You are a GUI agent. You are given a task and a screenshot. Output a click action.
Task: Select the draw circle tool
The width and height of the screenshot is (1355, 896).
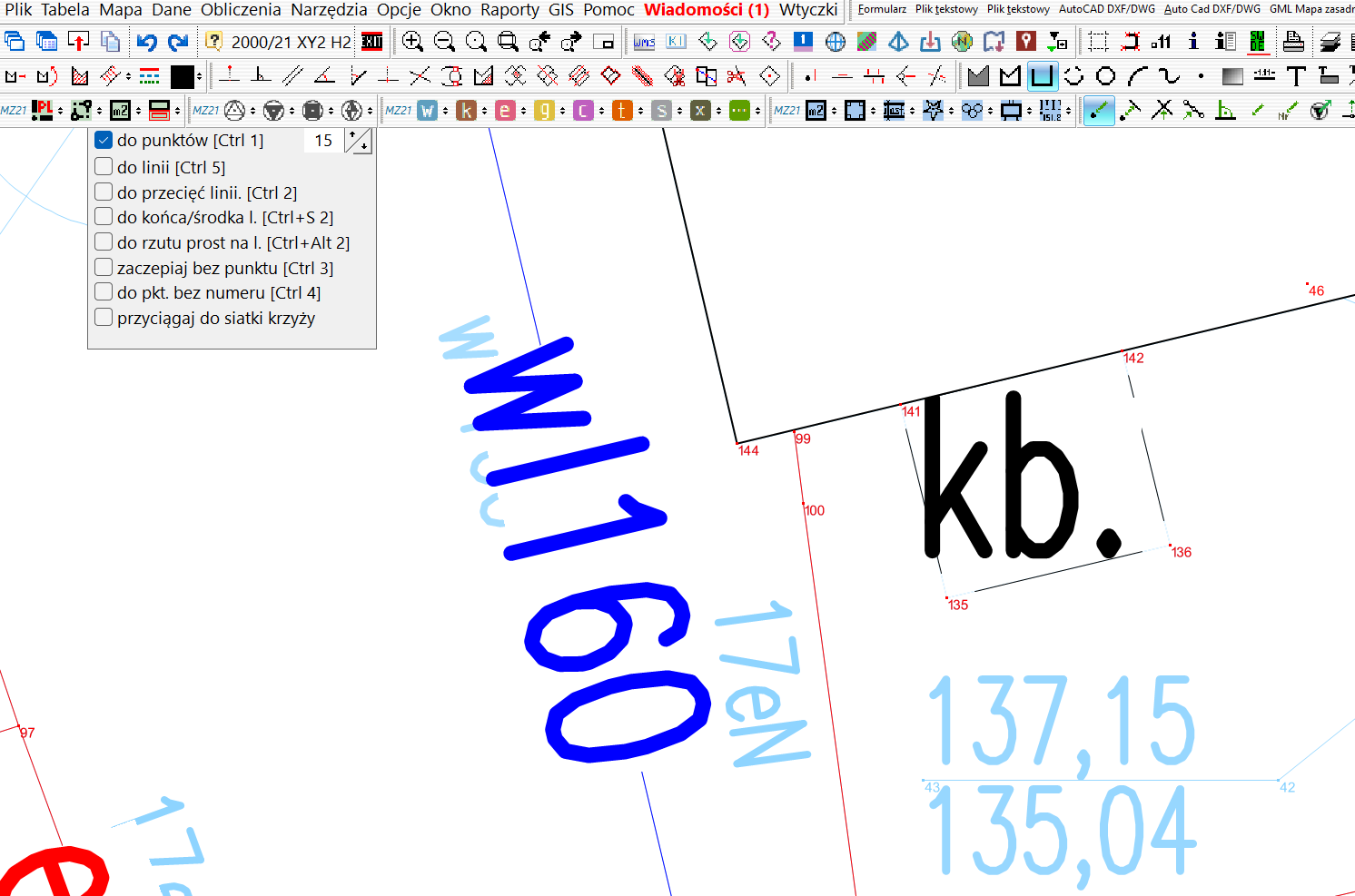(1105, 76)
